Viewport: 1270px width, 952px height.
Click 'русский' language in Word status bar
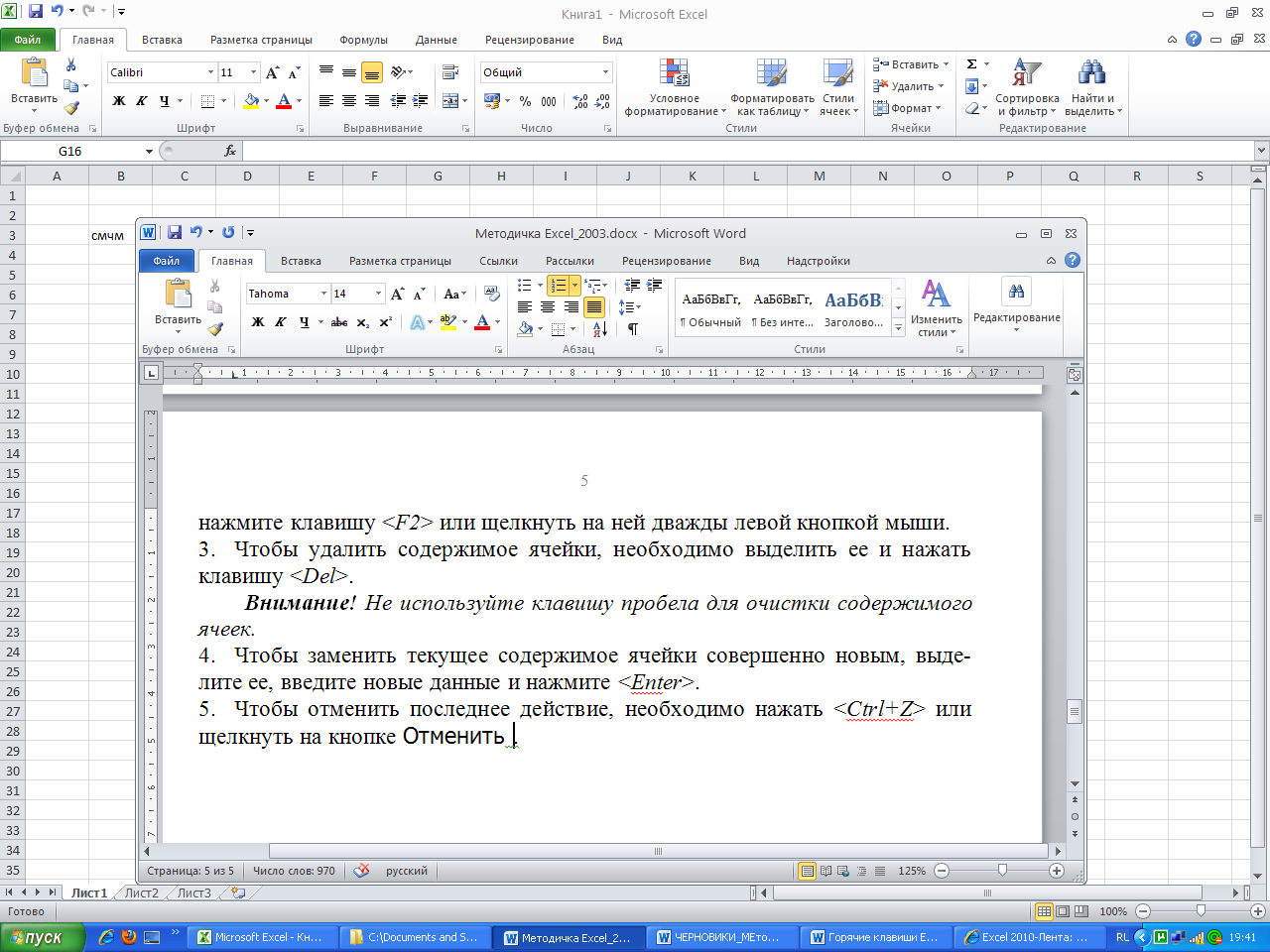pos(407,871)
